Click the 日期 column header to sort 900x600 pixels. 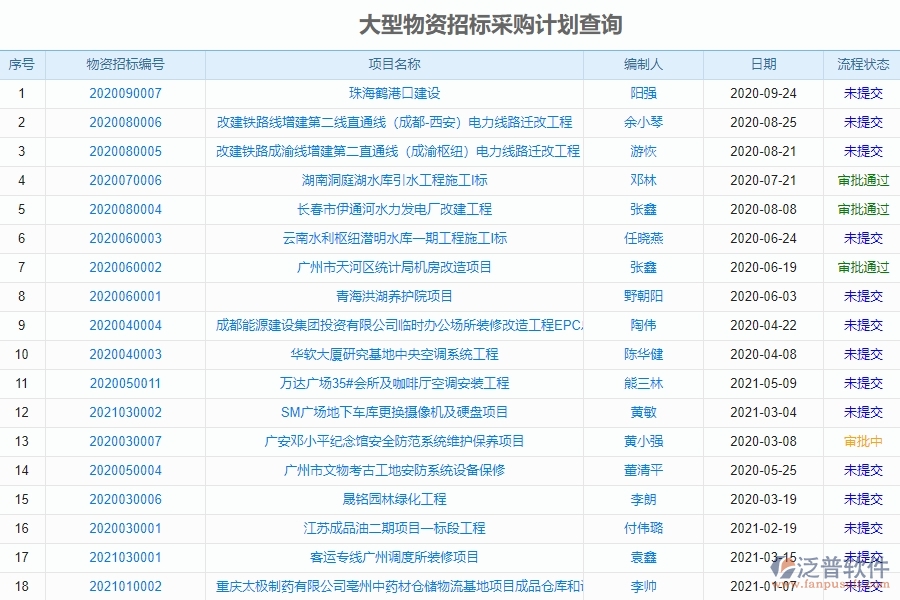pyautogui.click(x=764, y=64)
